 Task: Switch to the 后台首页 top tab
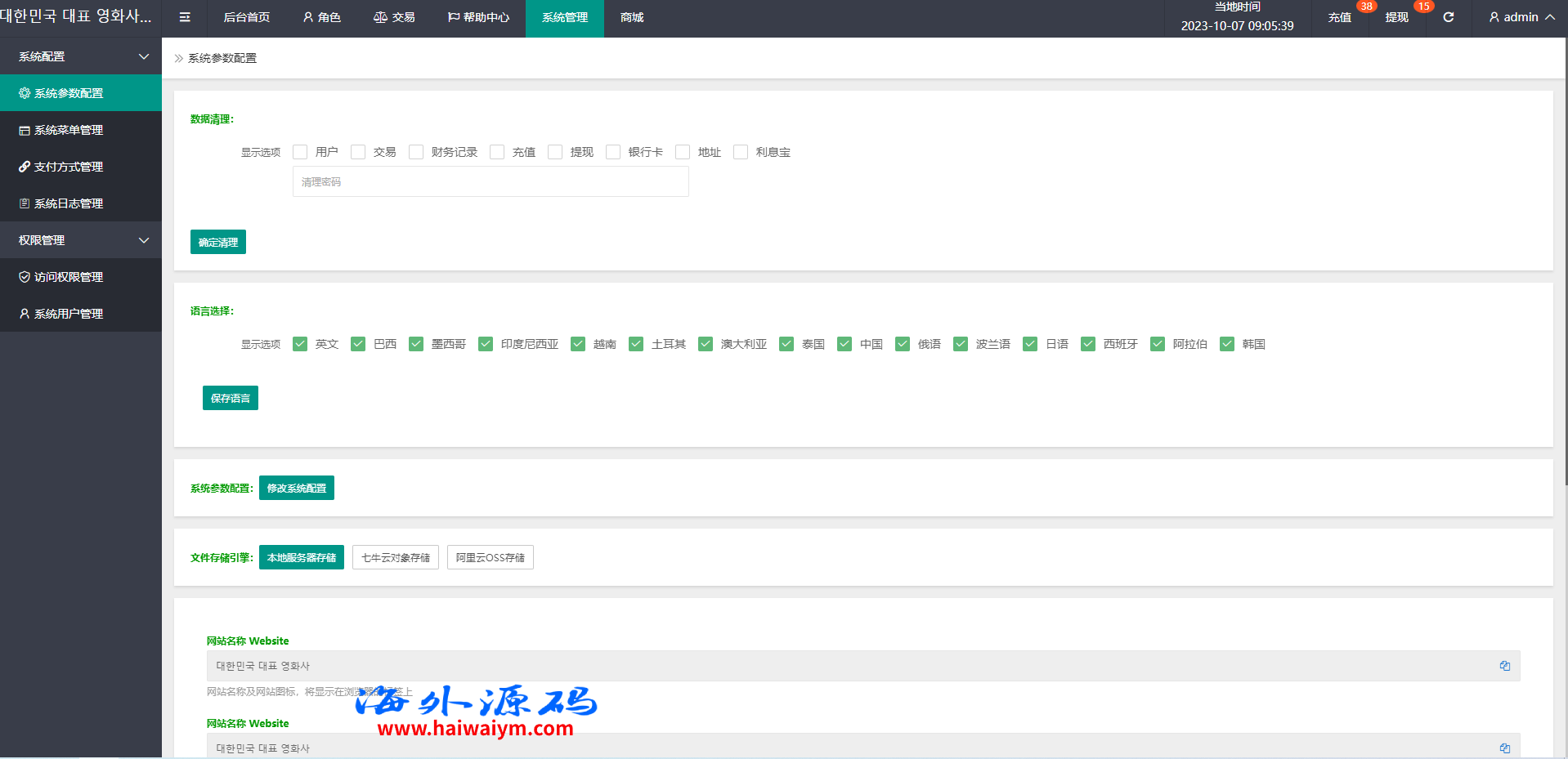point(246,17)
